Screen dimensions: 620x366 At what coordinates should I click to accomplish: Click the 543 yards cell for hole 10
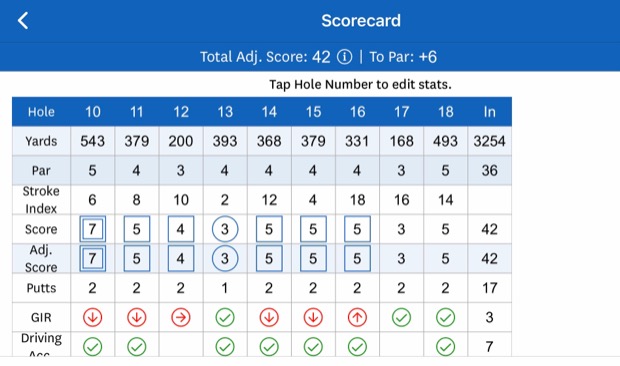(93, 141)
